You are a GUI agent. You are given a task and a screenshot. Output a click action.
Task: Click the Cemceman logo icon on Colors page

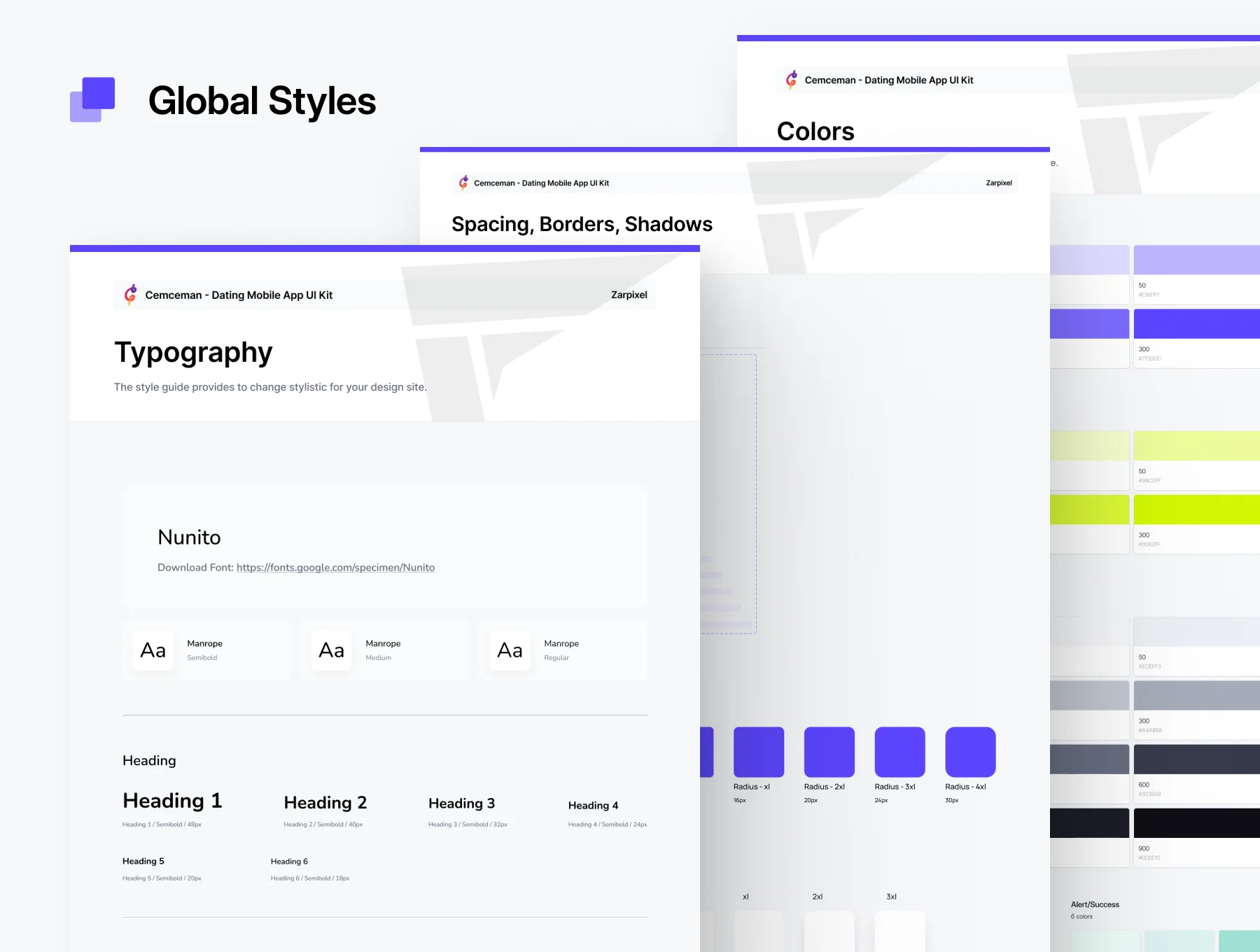pyautogui.click(x=792, y=80)
